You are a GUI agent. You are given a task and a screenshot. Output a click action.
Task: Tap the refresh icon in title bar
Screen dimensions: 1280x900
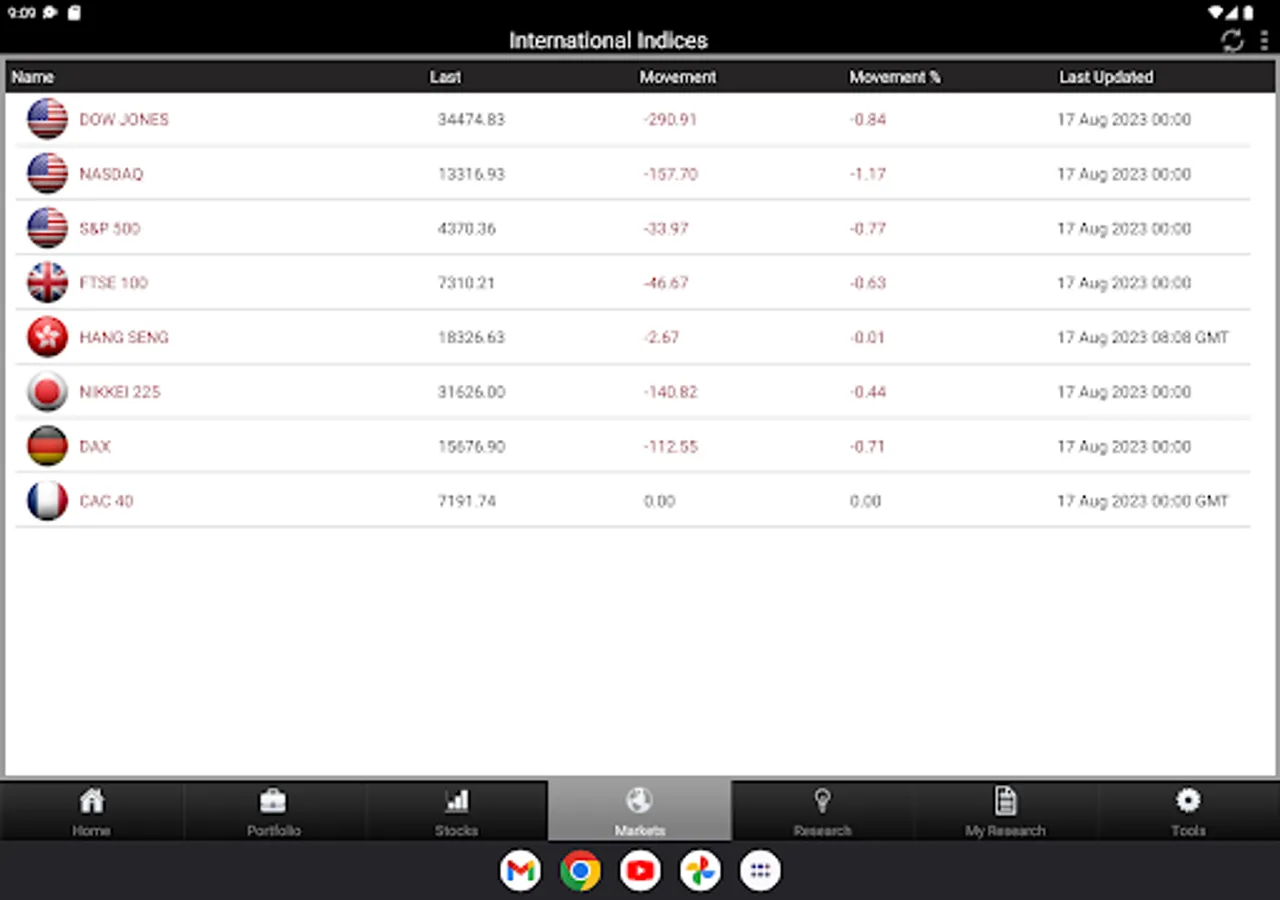[x=1232, y=41]
